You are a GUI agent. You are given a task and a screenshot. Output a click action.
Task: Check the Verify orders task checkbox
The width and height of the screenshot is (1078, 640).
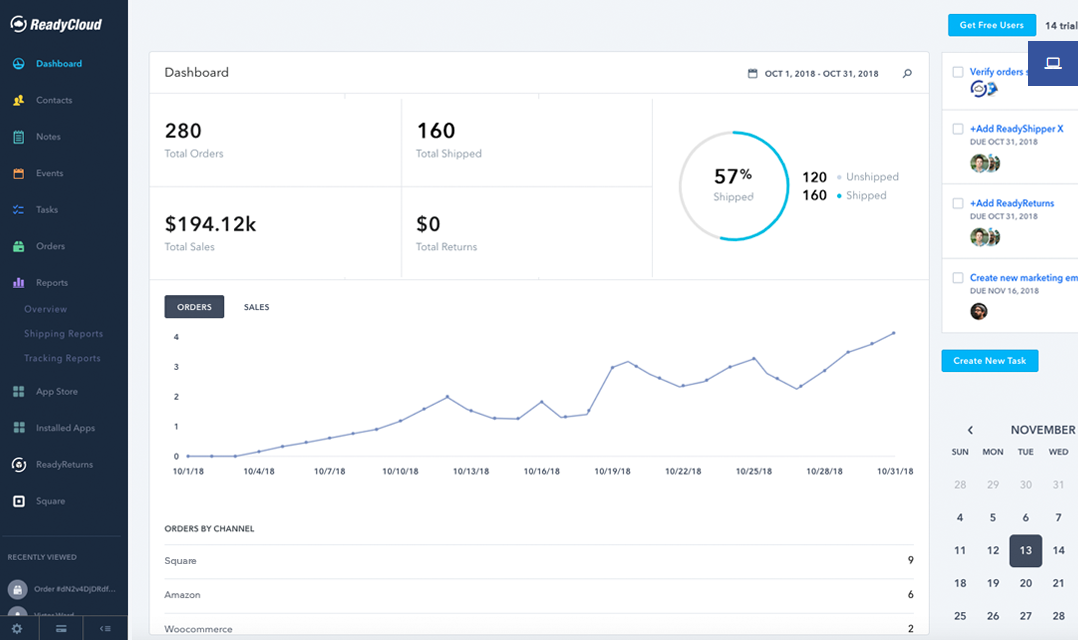tap(958, 72)
